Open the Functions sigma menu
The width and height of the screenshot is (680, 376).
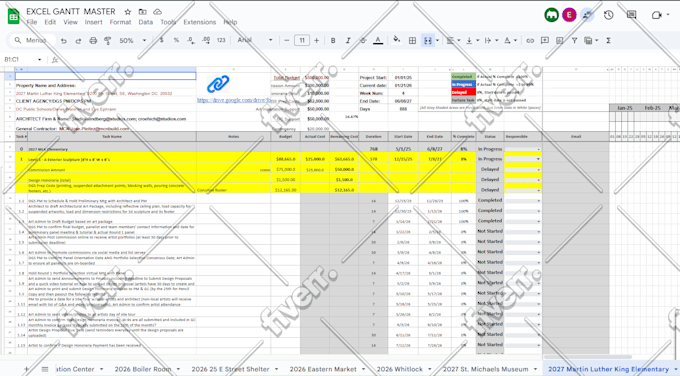pyautogui.click(x=608, y=40)
